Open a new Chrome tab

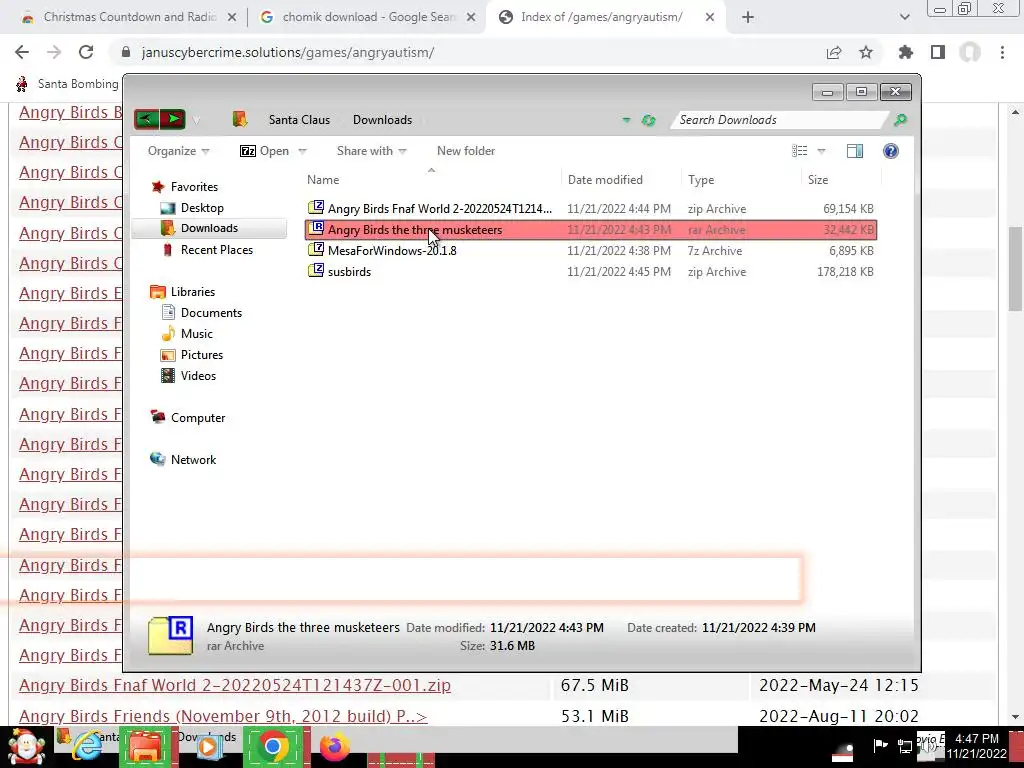click(748, 18)
